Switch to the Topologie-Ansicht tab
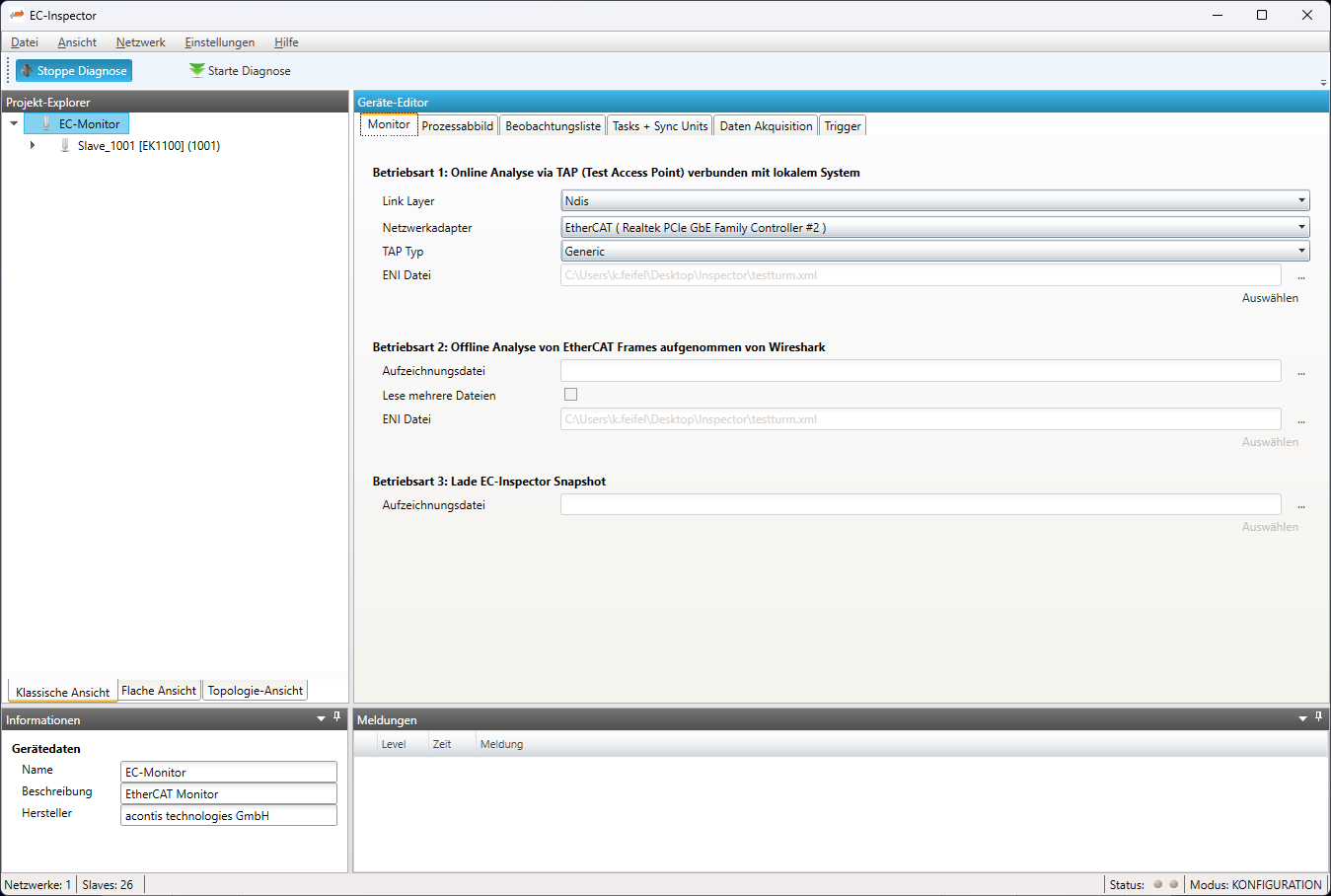The image size is (1331, 896). (255, 691)
